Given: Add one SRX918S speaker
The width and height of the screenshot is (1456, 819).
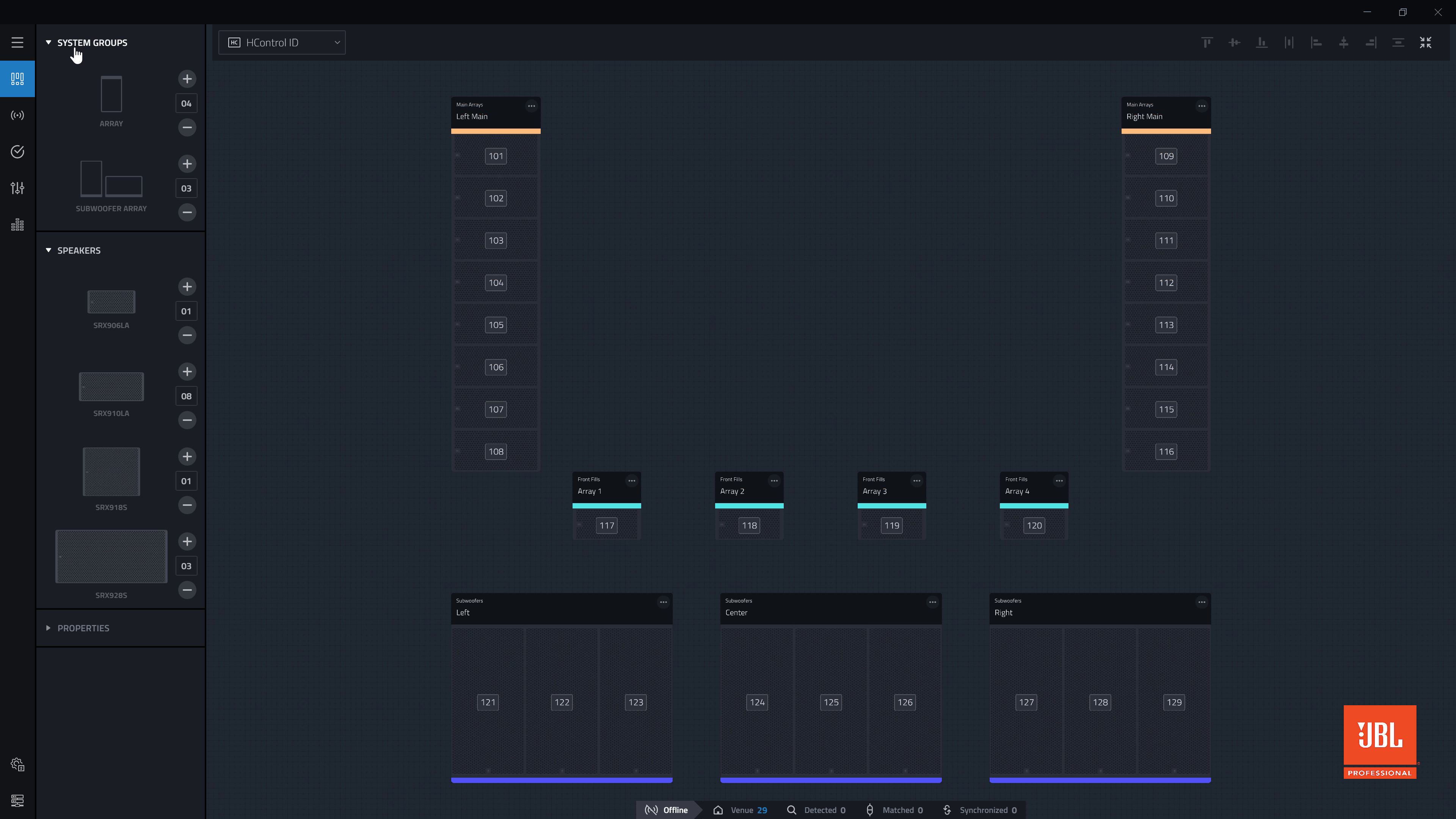Looking at the screenshot, I should pyautogui.click(x=187, y=457).
